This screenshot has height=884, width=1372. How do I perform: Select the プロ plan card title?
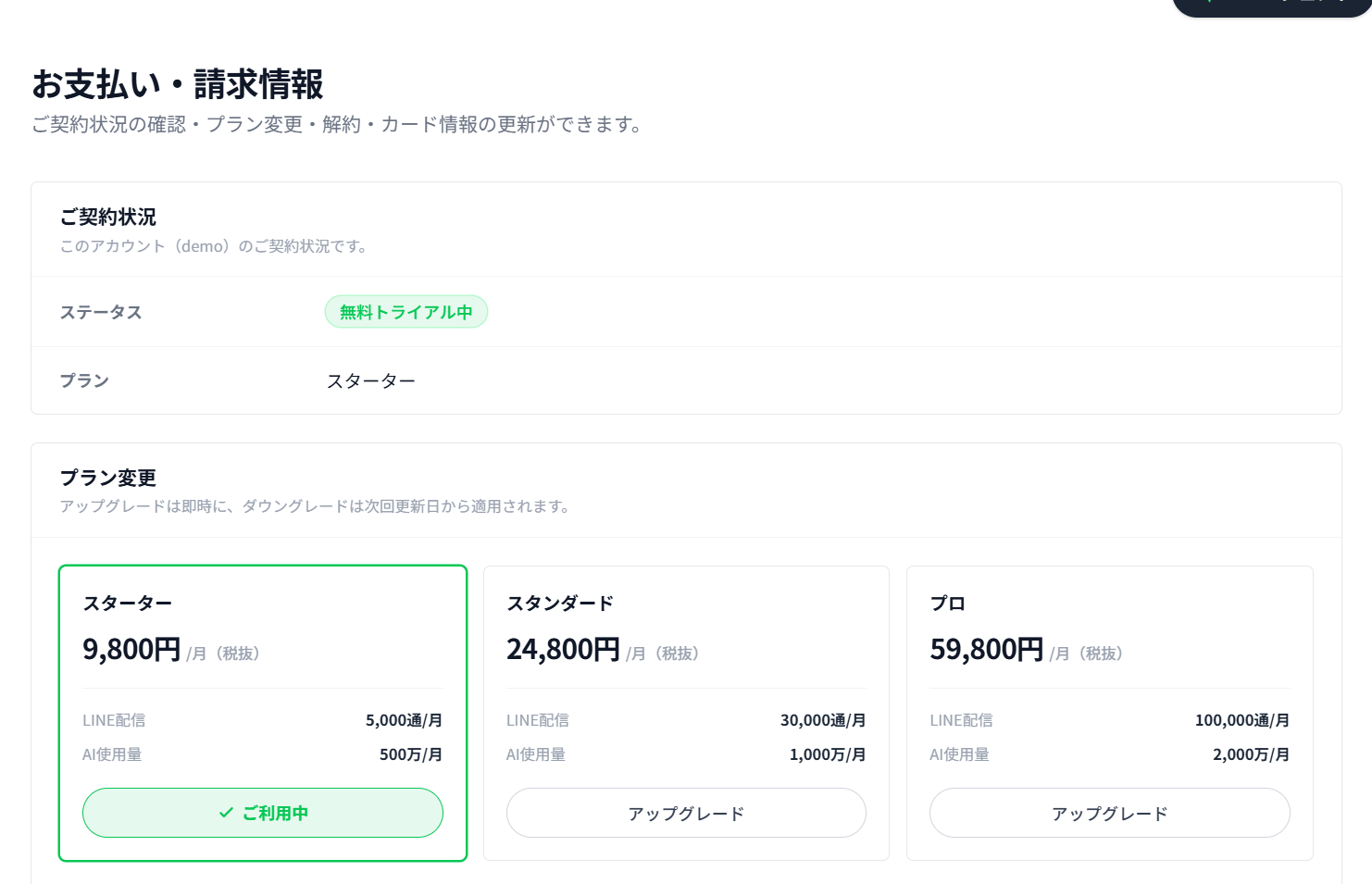(948, 604)
